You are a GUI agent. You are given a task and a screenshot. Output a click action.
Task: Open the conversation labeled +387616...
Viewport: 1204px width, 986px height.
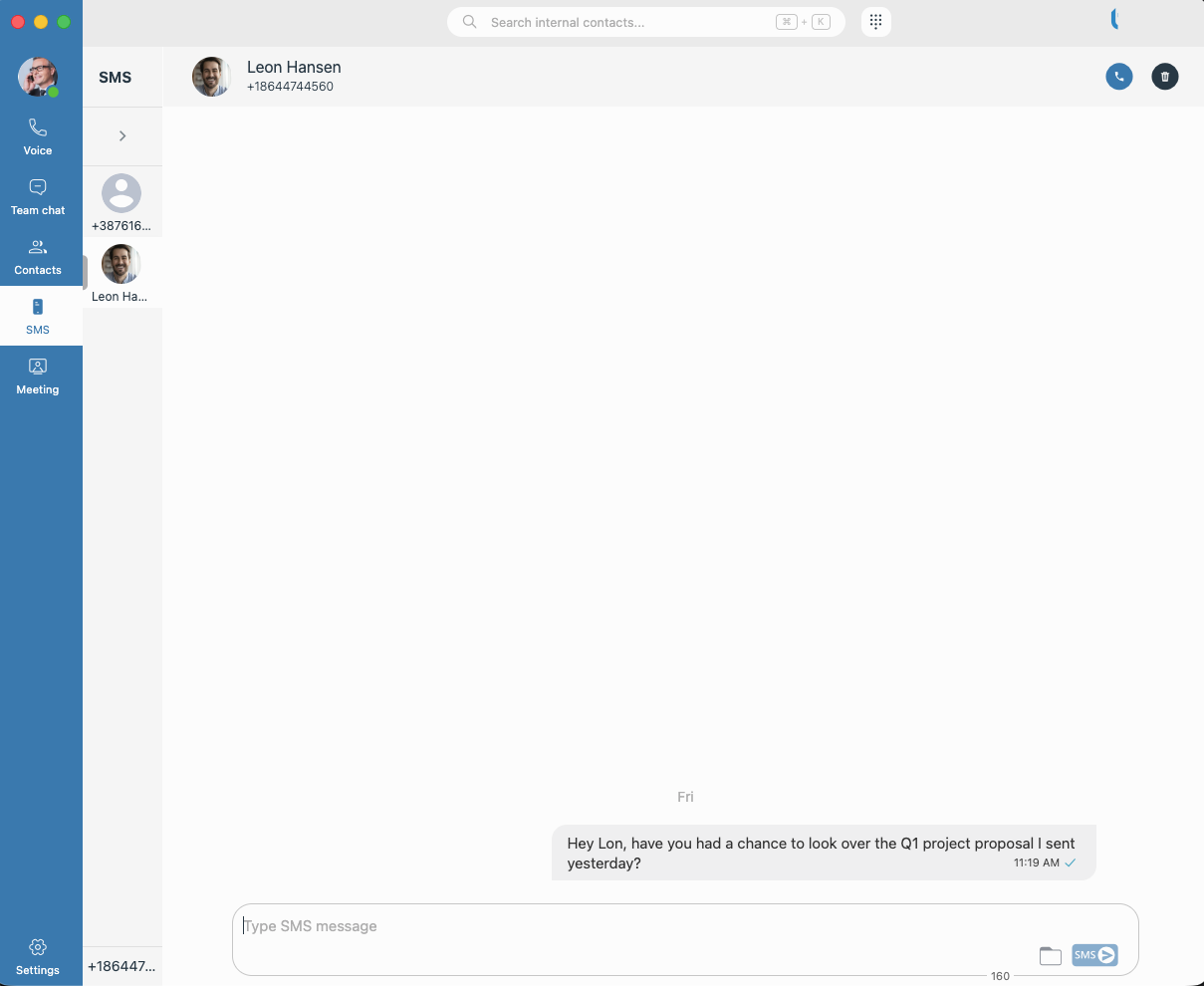[120, 199]
